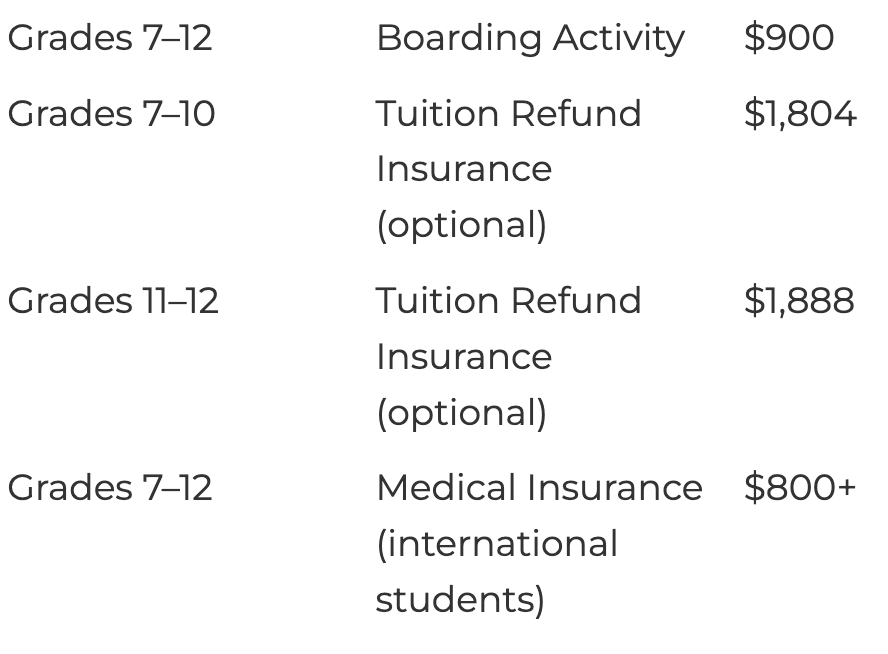Click Insurance line in the Grades 7–10 row
This screenshot has height=654, width=888.
click(464, 169)
